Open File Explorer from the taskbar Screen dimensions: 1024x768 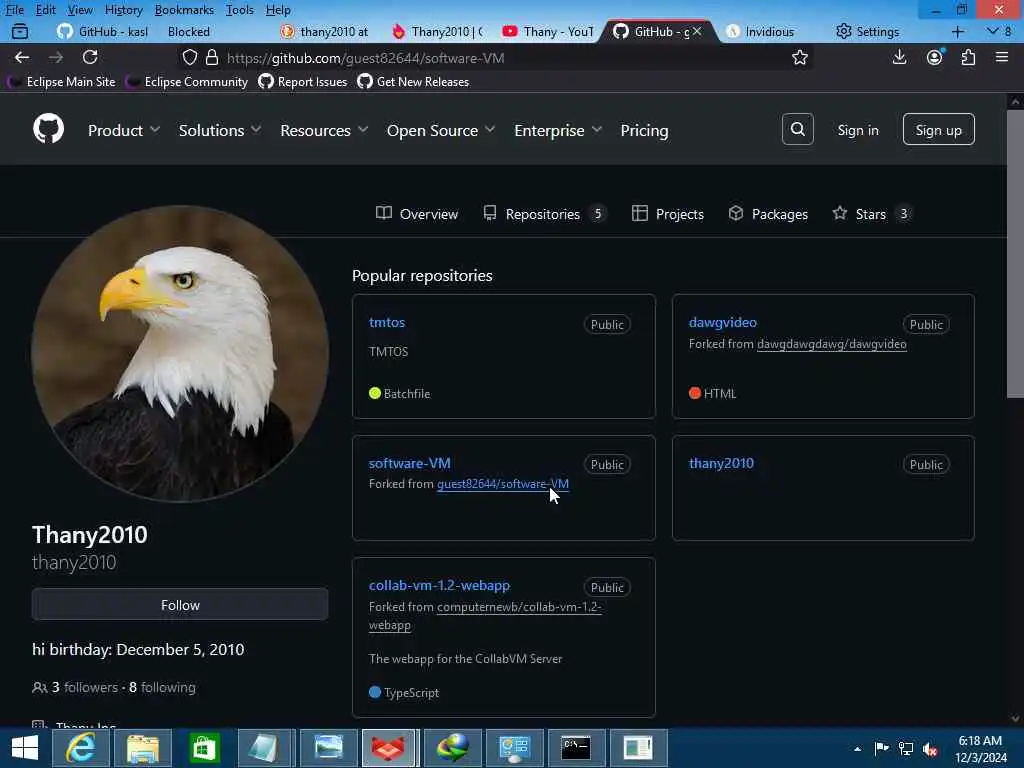pos(142,747)
